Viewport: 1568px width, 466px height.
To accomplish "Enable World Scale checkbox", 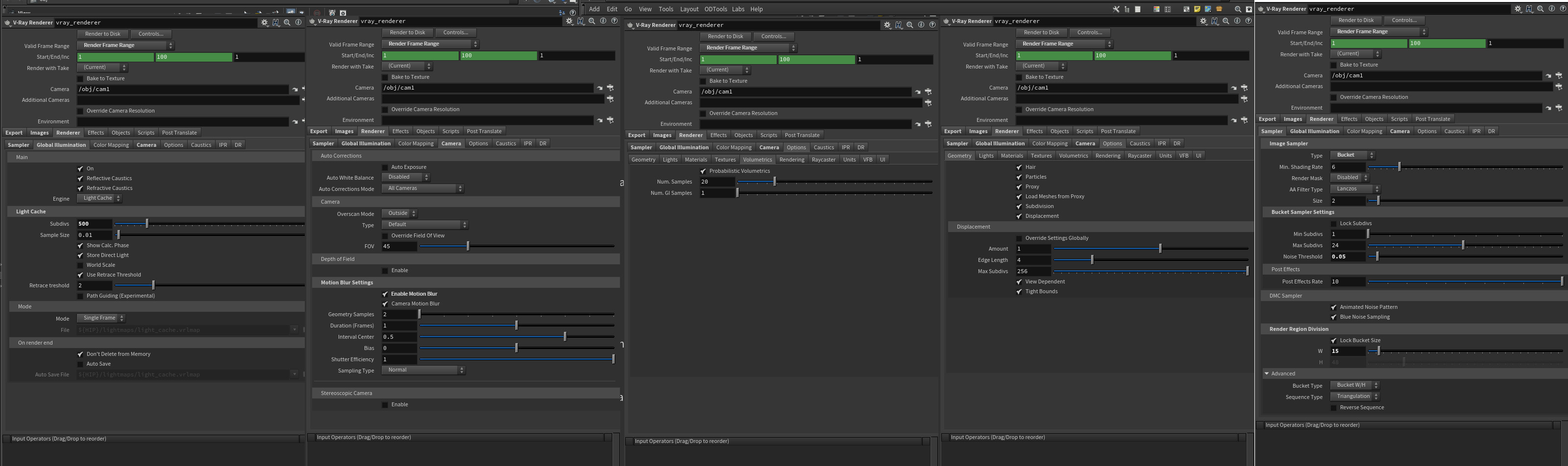I will click(x=80, y=265).
